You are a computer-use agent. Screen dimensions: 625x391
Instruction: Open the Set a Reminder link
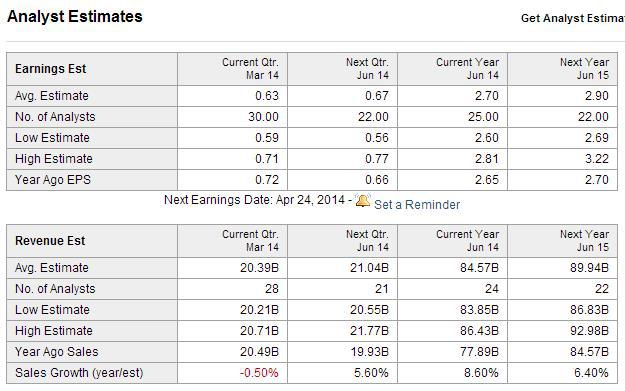coord(417,204)
